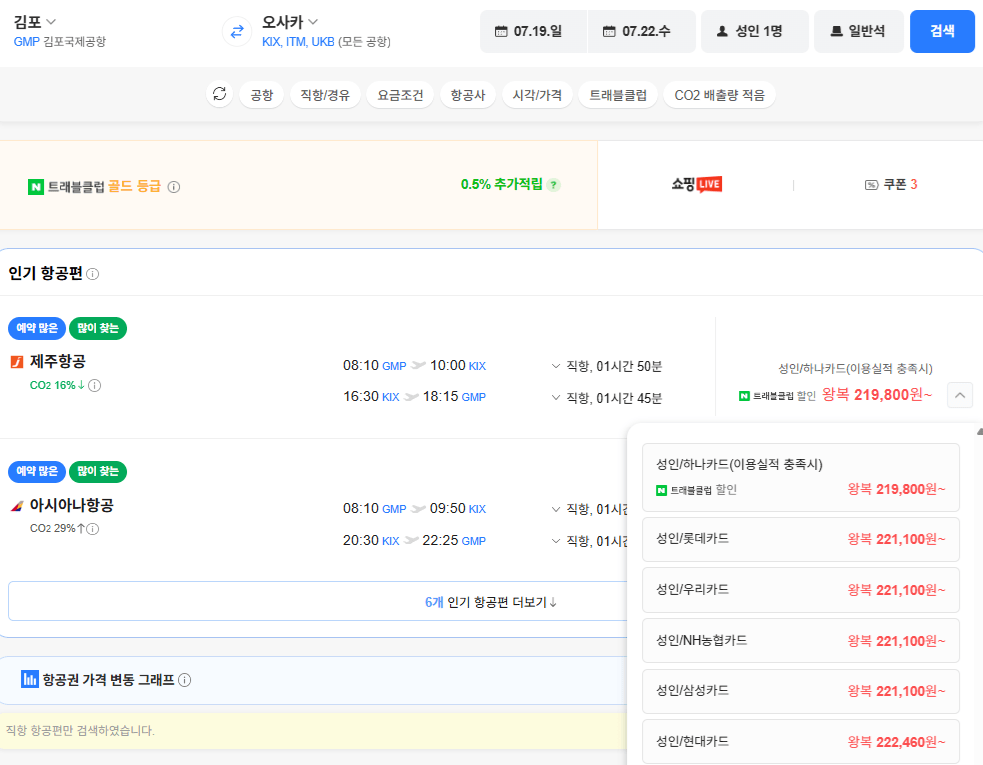
Task: Open the coupon icon next to 쿠폰 3
Action: [871, 184]
